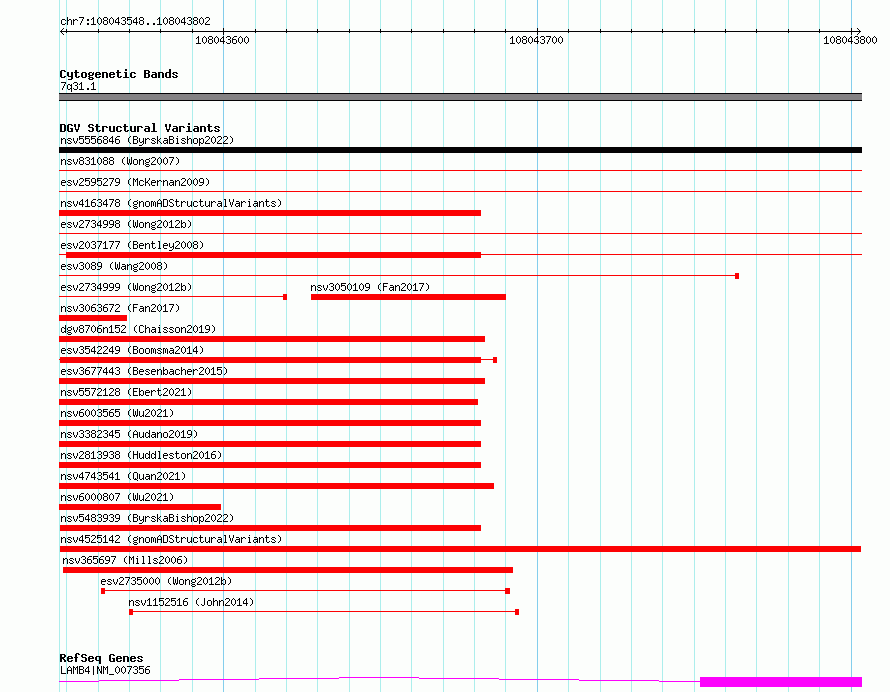
Task: Open nsv6000807 (Wu2021) label
Action: click(117, 497)
